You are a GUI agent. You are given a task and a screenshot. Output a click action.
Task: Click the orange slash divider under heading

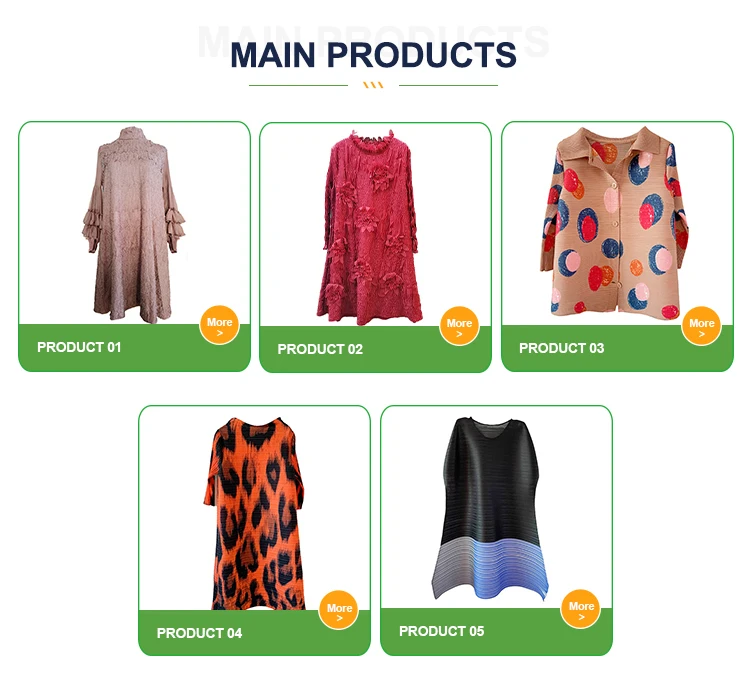[x=374, y=85]
